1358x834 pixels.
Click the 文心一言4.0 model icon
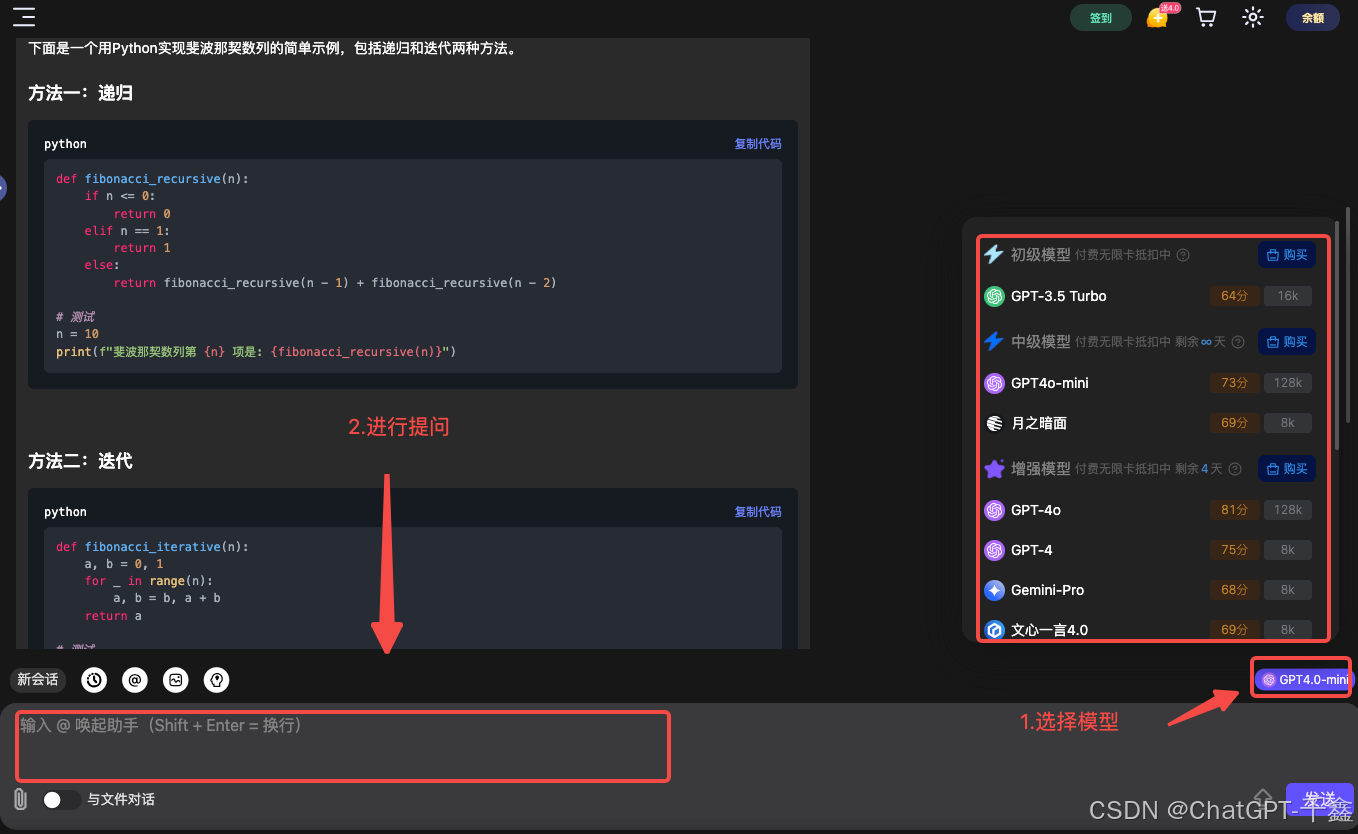pos(994,630)
